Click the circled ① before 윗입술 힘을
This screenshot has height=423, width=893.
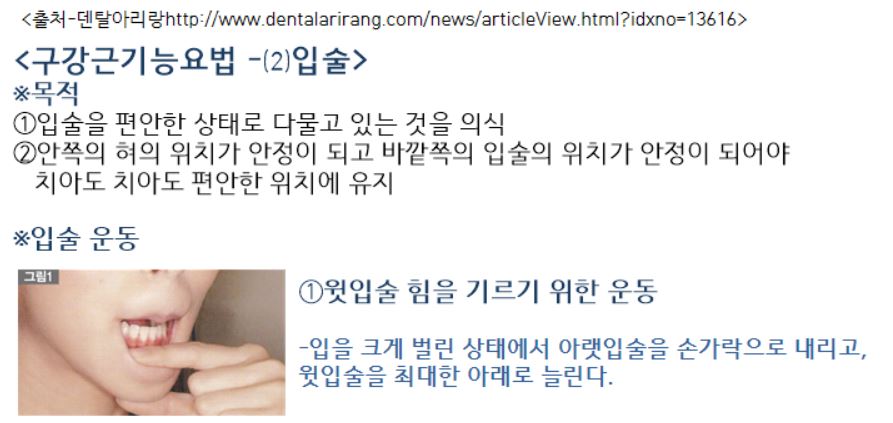[x=310, y=292]
